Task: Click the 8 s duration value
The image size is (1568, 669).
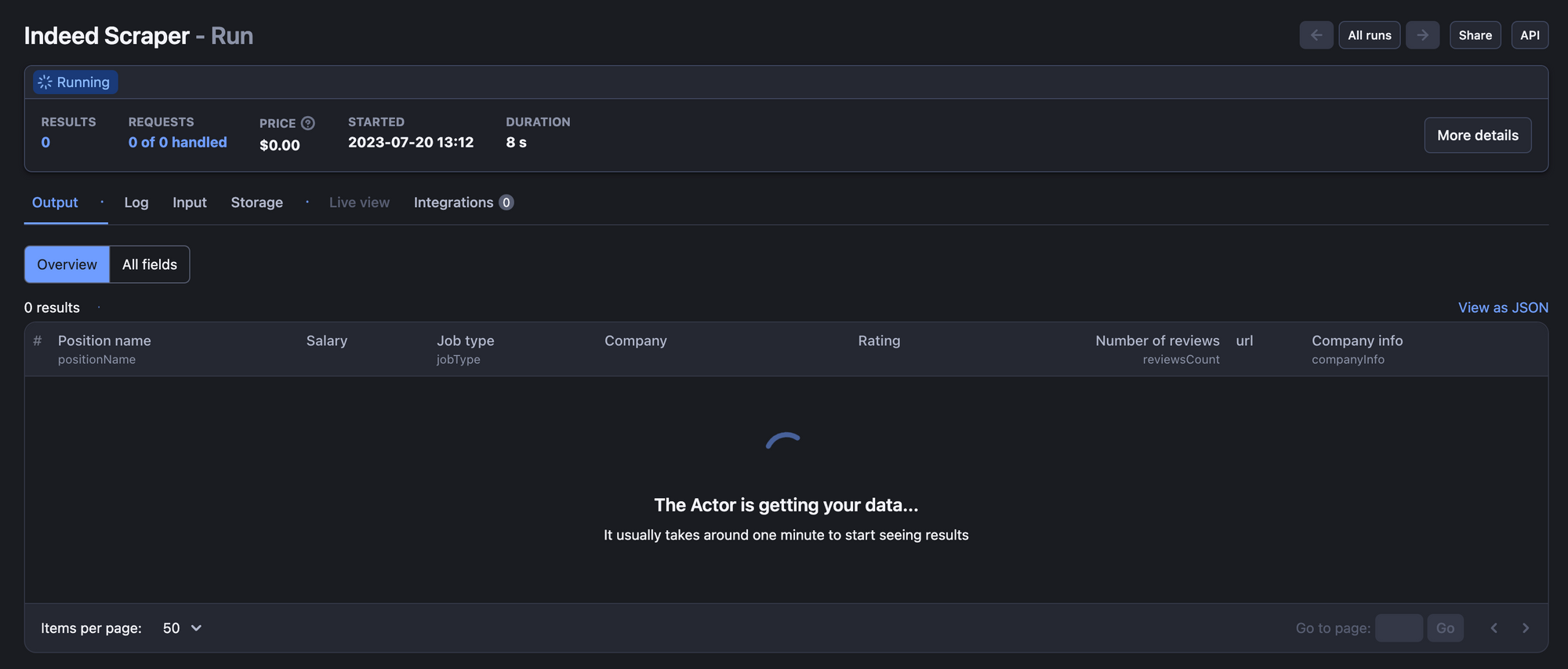Action: click(516, 142)
